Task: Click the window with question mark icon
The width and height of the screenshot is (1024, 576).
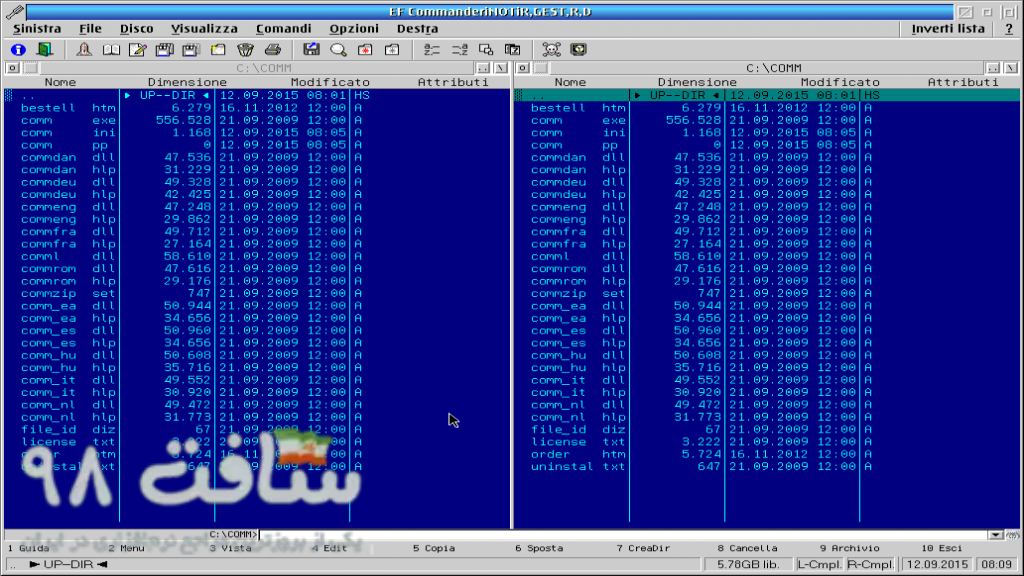Action: tap(513, 50)
